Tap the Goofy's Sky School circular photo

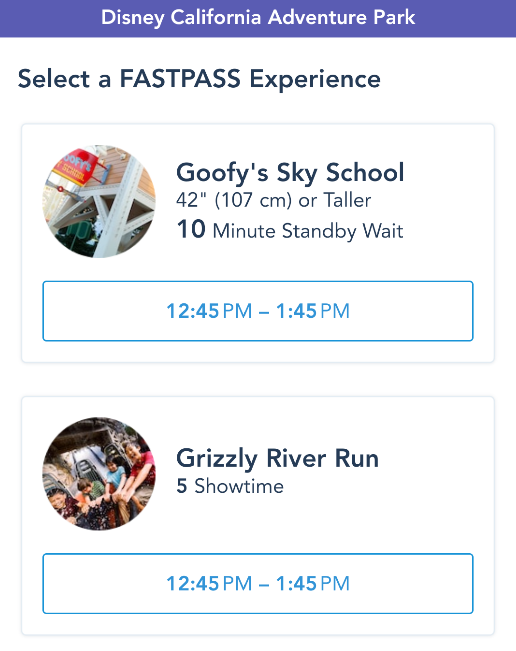click(99, 201)
